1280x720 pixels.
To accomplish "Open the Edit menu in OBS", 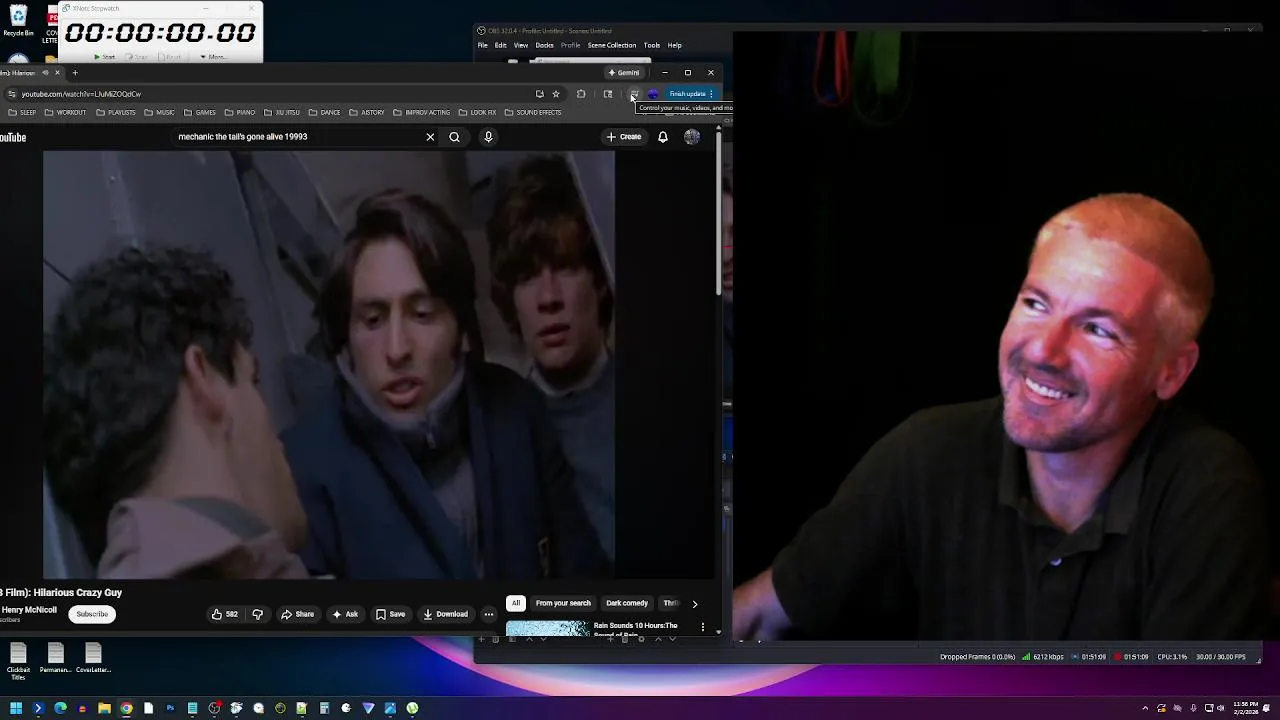I will coord(500,45).
